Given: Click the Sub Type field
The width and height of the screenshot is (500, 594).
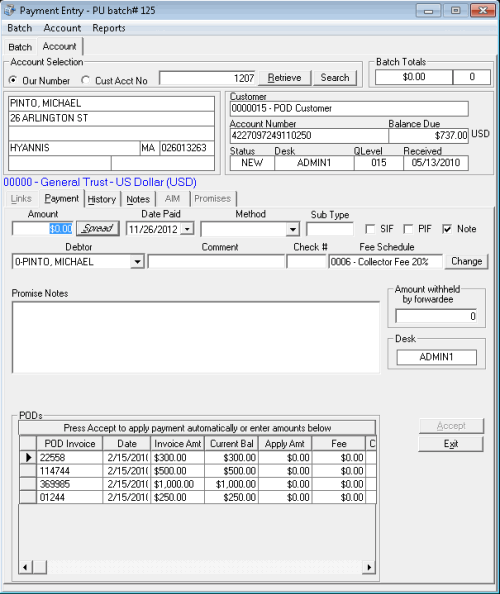Looking at the screenshot, I should click(330, 229).
